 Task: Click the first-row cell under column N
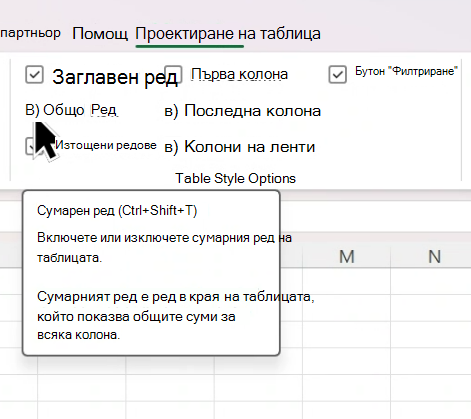coord(431,281)
